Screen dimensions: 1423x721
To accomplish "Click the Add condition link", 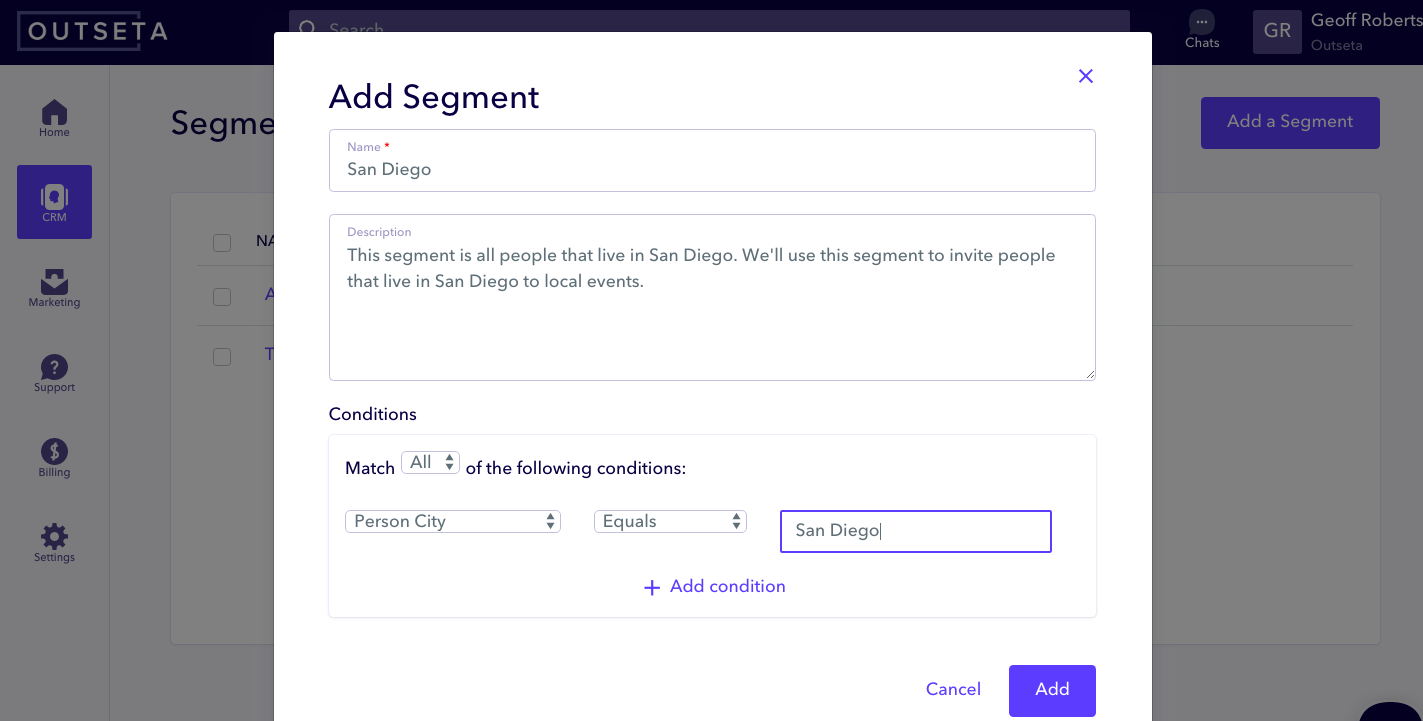I will pos(714,586).
